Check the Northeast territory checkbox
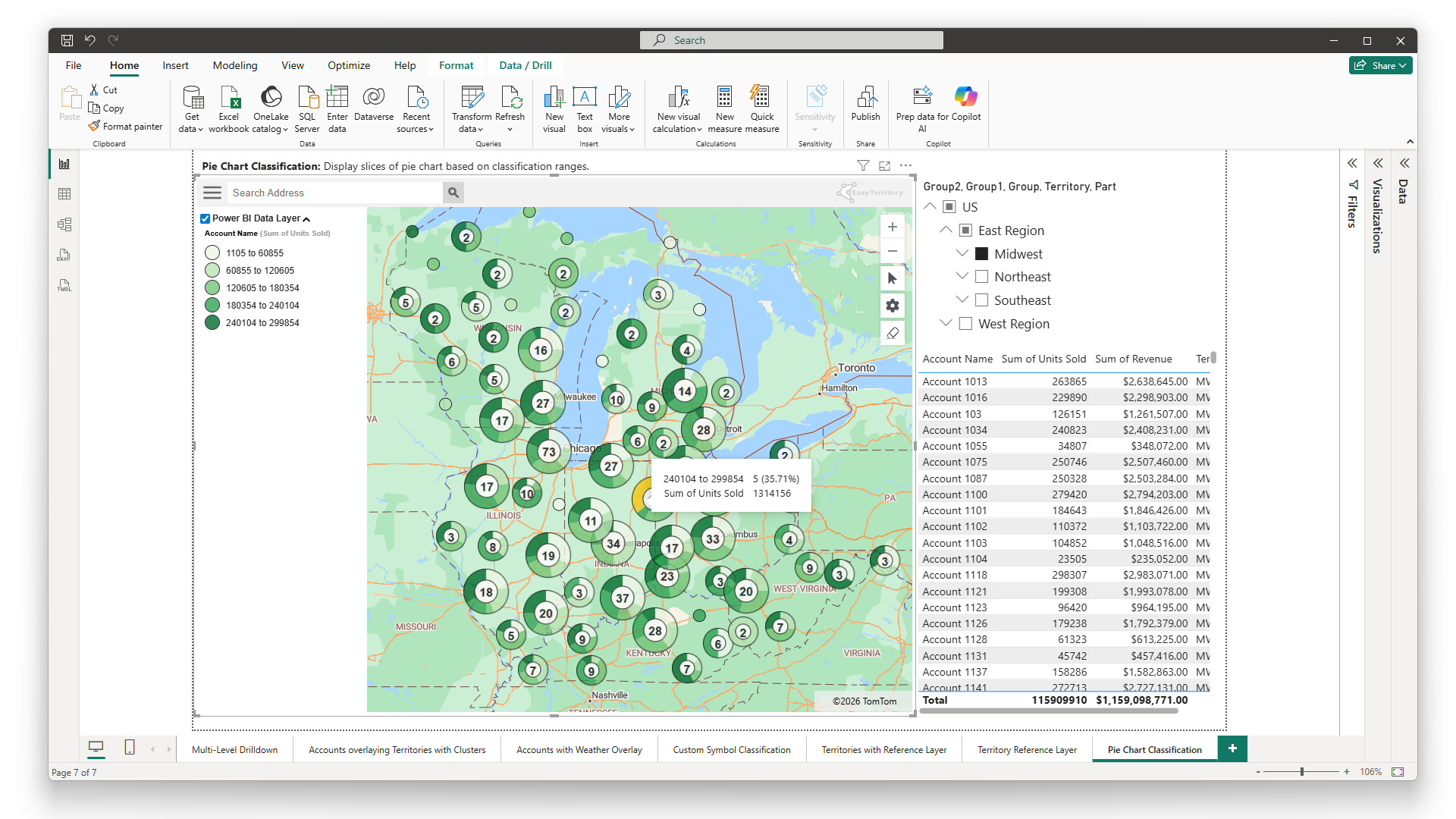Viewport: 1456px width, 819px height. point(980,276)
